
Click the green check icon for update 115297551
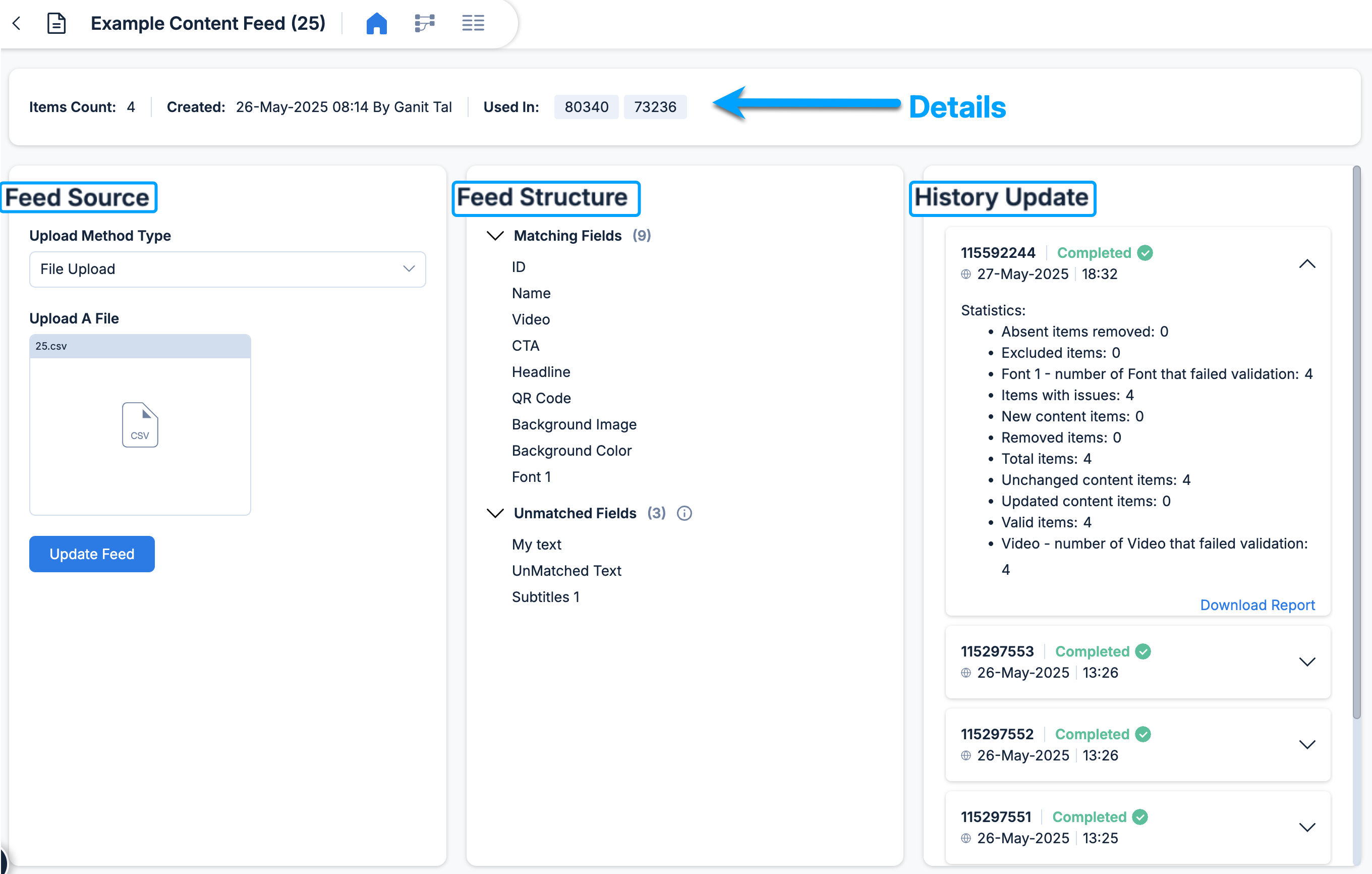[x=1140, y=816]
